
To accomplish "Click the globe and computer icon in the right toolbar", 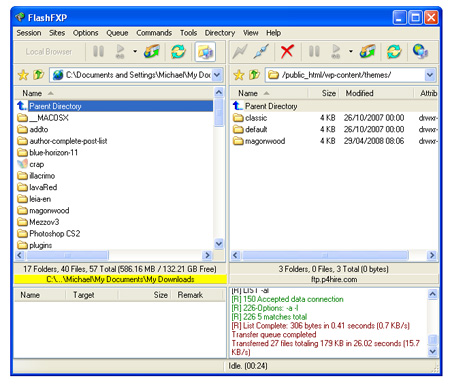I will 420,51.
